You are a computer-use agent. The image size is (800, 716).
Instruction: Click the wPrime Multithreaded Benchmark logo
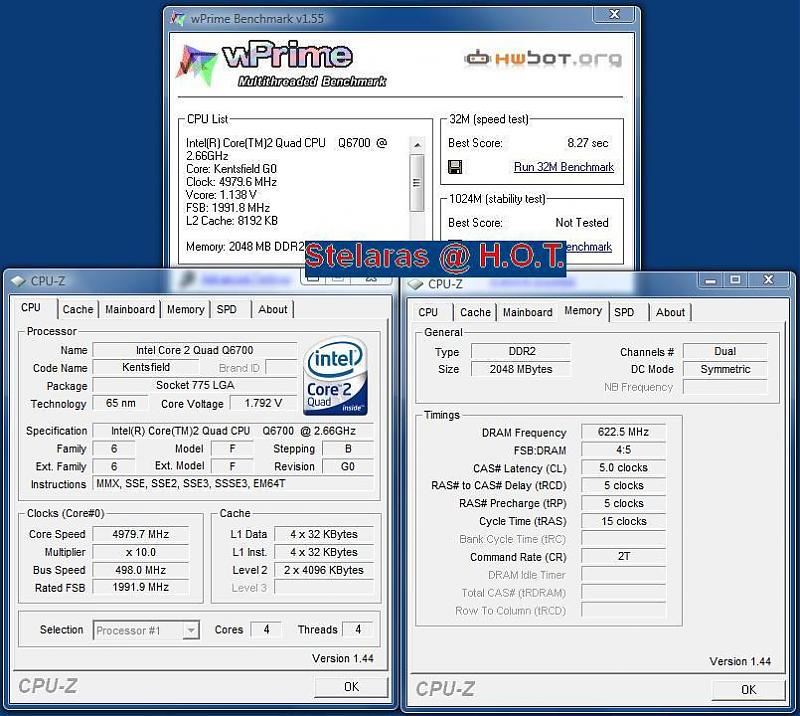(281, 65)
